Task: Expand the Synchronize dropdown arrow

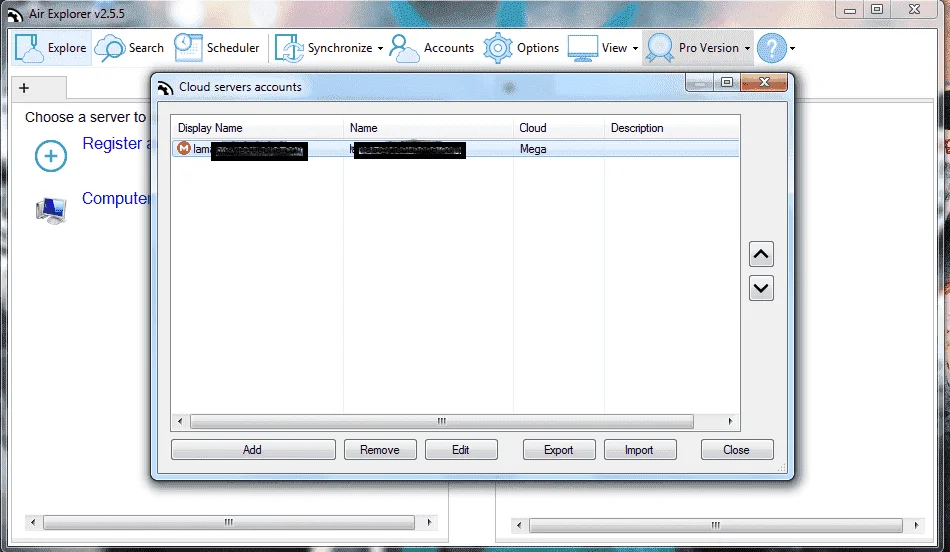Action: [x=380, y=48]
